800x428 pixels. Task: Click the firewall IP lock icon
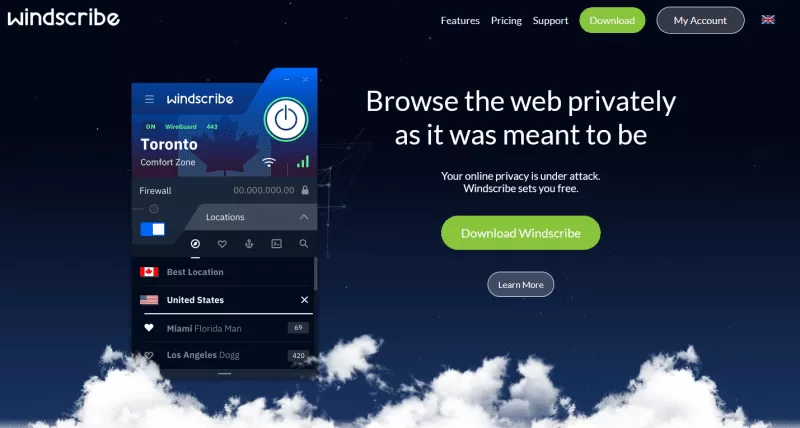pyautogui.click(x=305, y=190)
